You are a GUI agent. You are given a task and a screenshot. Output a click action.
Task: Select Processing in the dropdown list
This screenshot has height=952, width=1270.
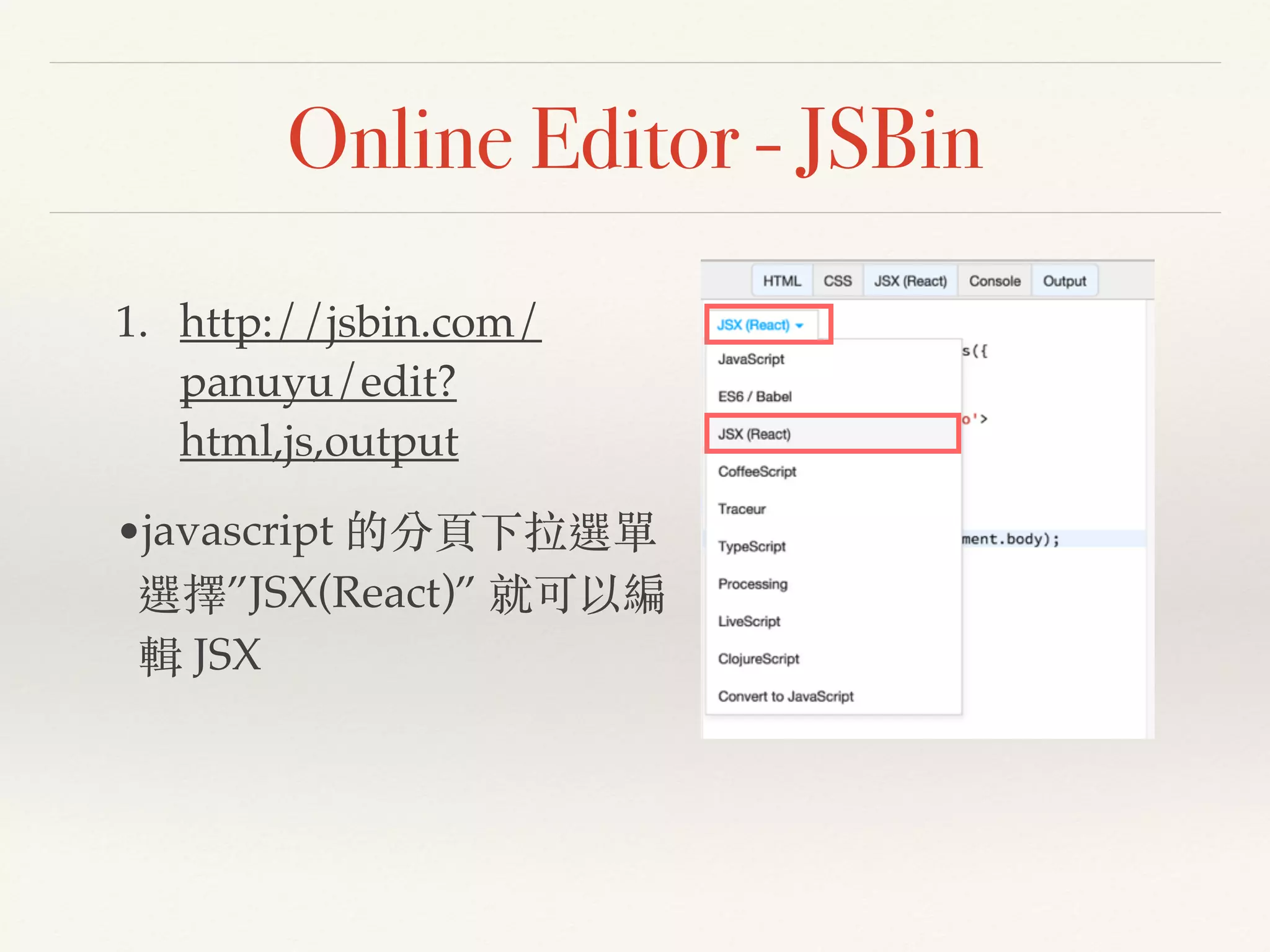833,584
